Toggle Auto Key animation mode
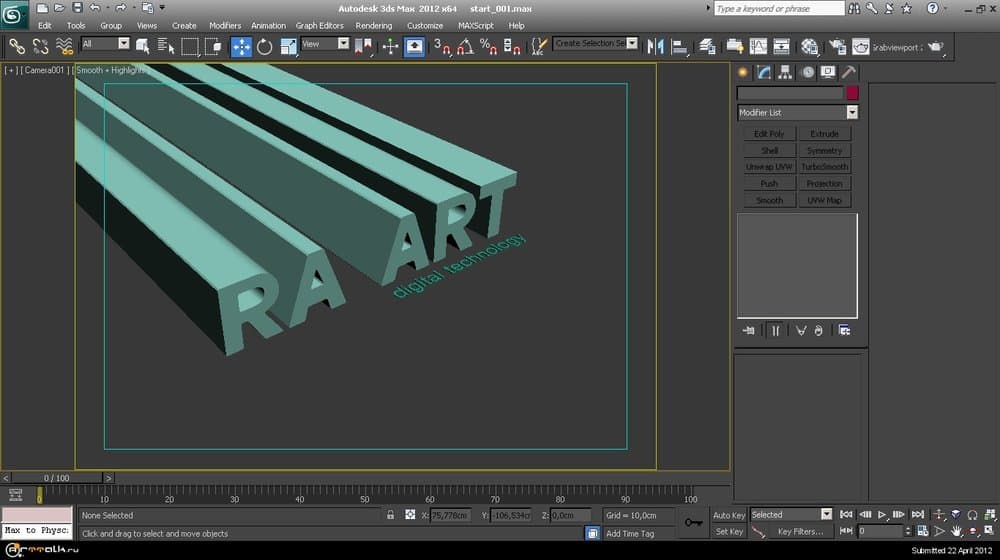 (x=728, y=515)
